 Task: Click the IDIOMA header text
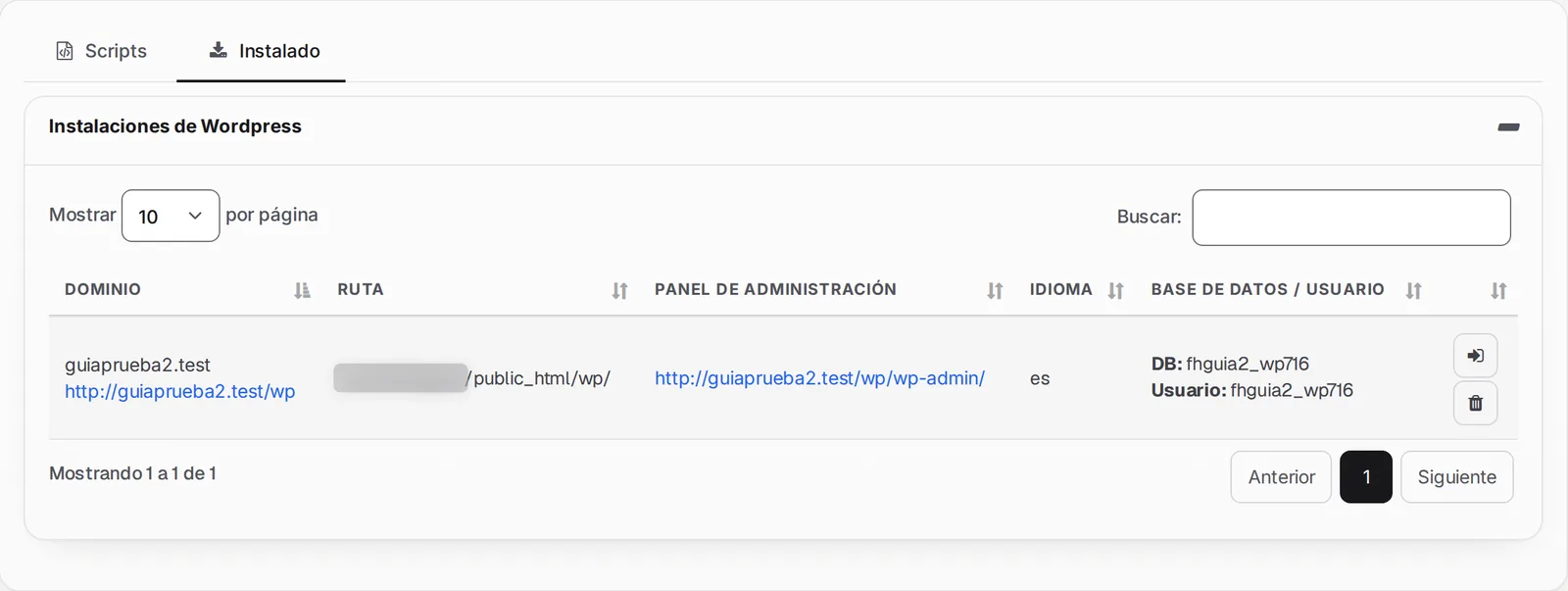pos(1060,289)
